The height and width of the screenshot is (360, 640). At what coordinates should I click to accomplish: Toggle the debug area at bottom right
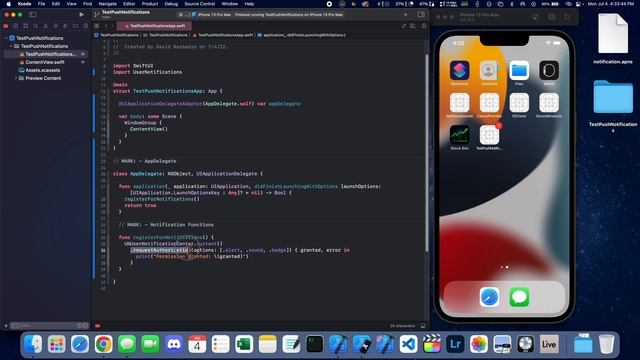pyautogui.click(x=423, y=326)
